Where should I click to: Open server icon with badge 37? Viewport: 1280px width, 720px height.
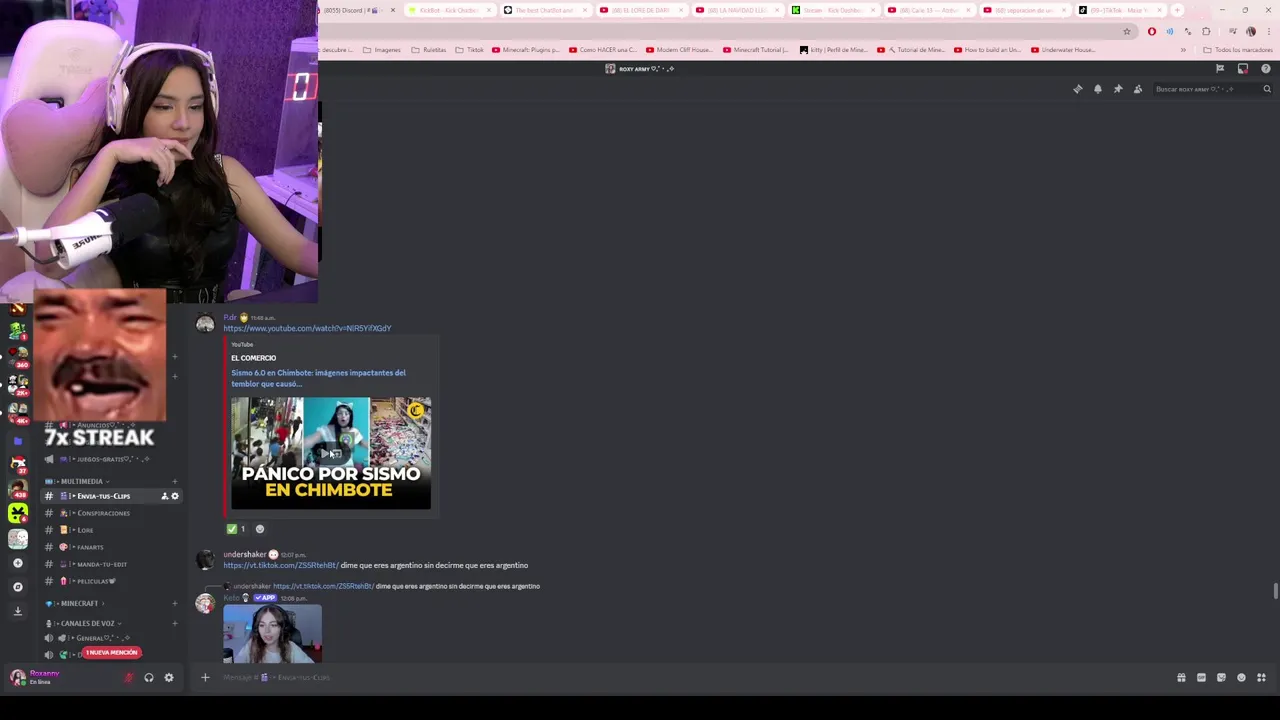coord(17,464)
